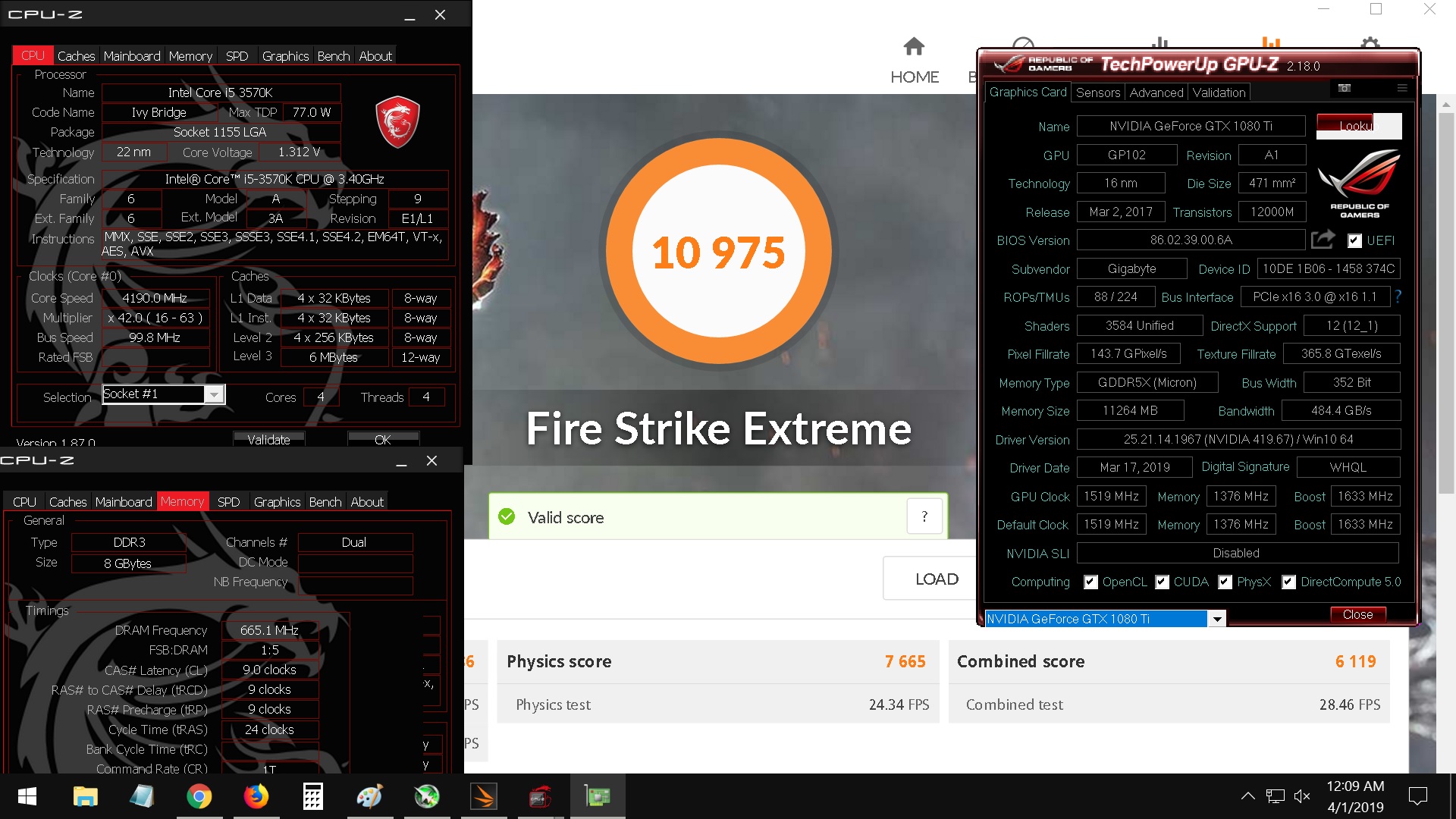Open the Memory tab in upper CPU-Z
Viewport: 1456px width, 819px height.
190,56
